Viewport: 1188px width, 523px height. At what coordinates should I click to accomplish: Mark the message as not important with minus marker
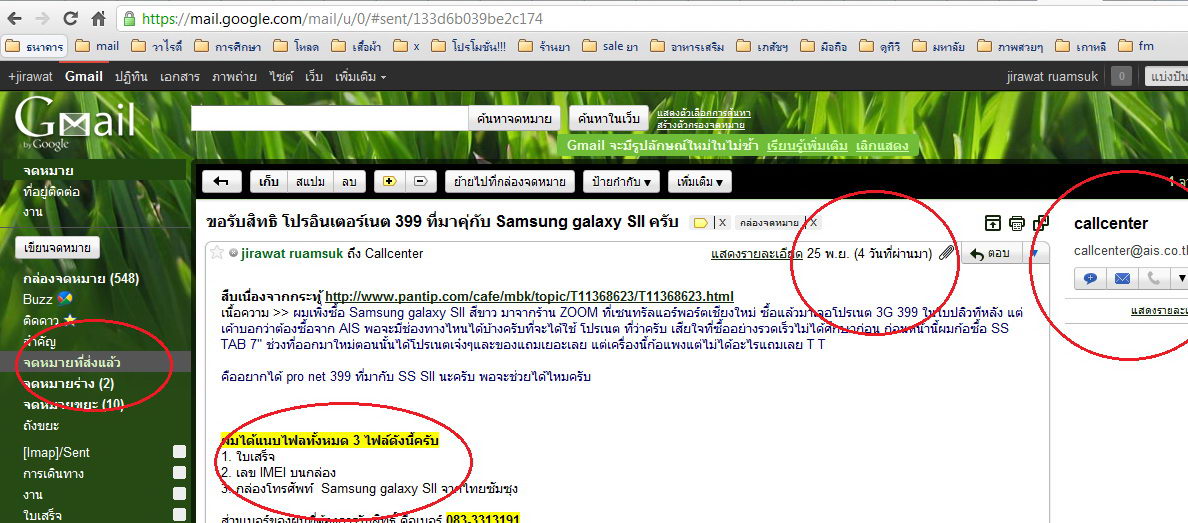420,181
